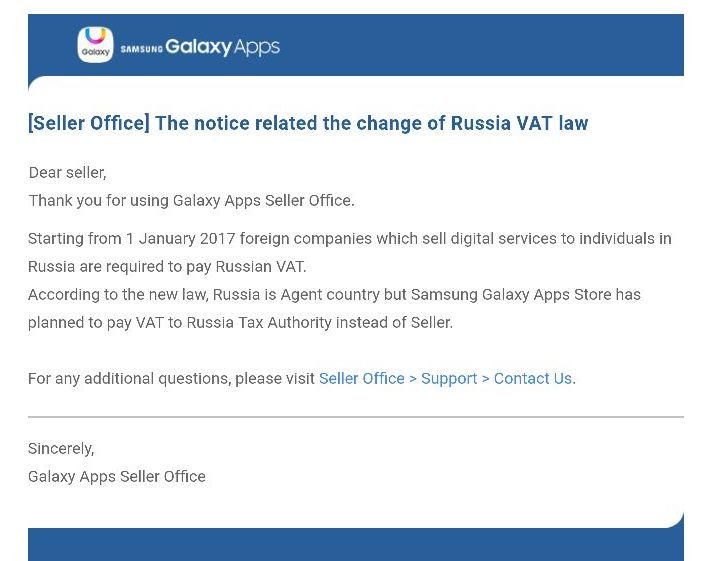Screen dimensions: 707x561
Task: Click the horizontal divider above signature
Action: 355,416
